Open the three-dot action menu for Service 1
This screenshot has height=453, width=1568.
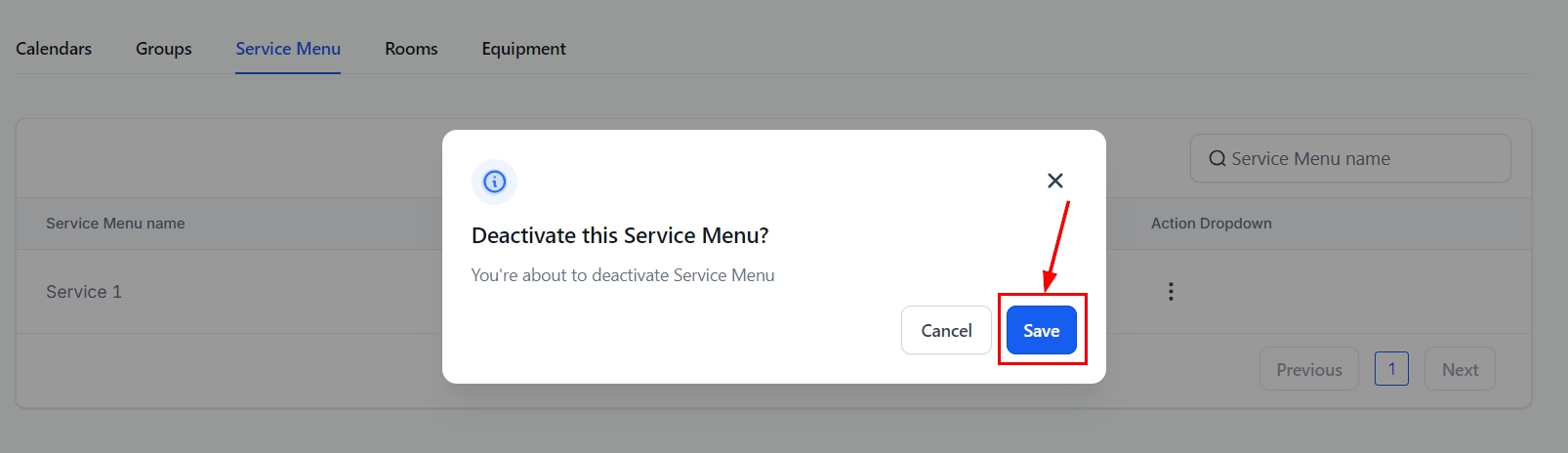pyautogui.click(x=1171, y=292)
